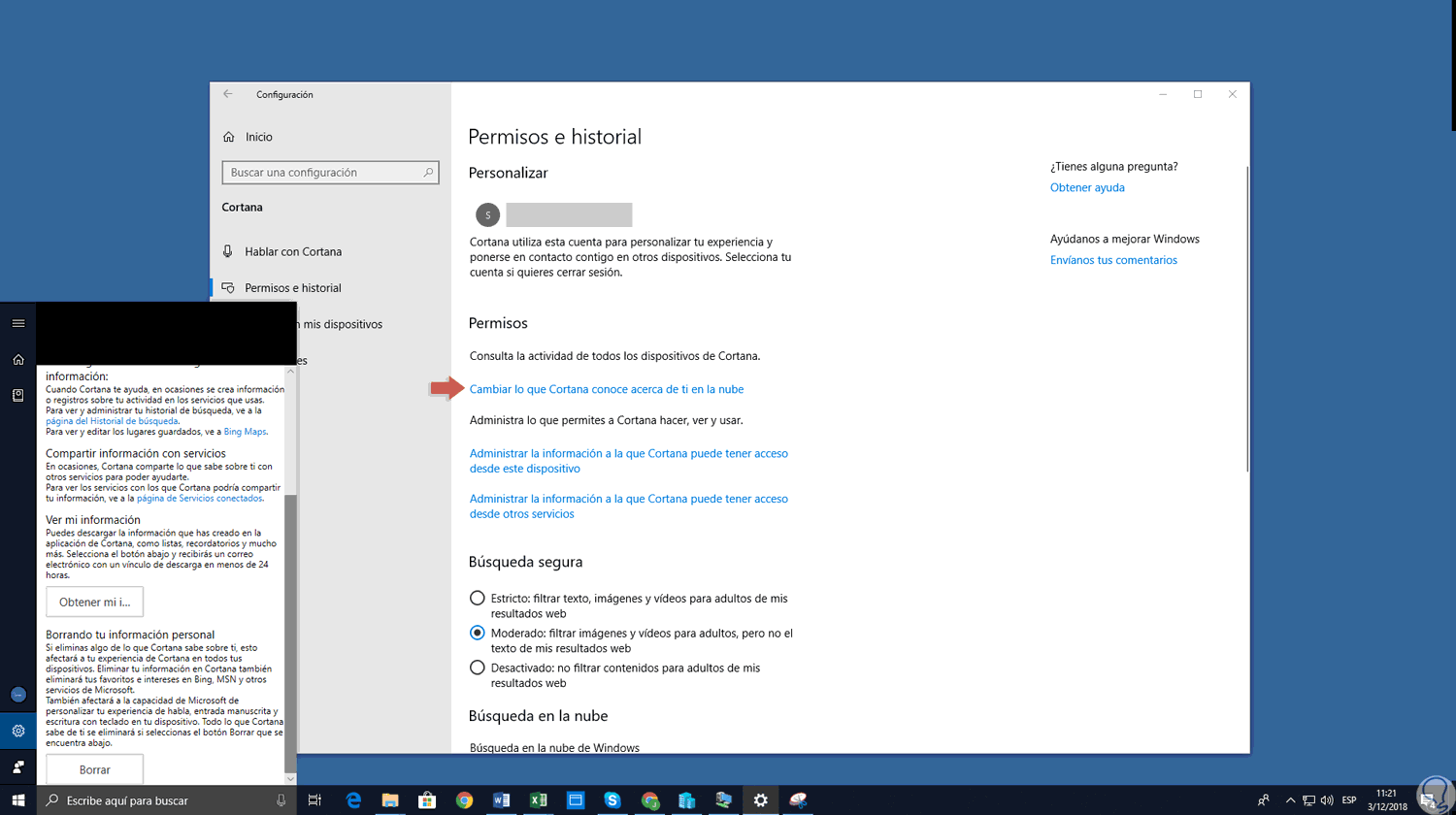Open link about access 'desde este dispositivo'
Screen dimensions: 1456x815
(x=629, y=461)
